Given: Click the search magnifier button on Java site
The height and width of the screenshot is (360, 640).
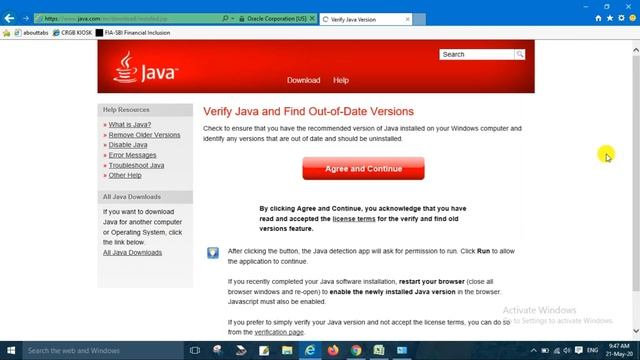Looking at the screenshot, I should pyautogui.click(x=520, y=54).
